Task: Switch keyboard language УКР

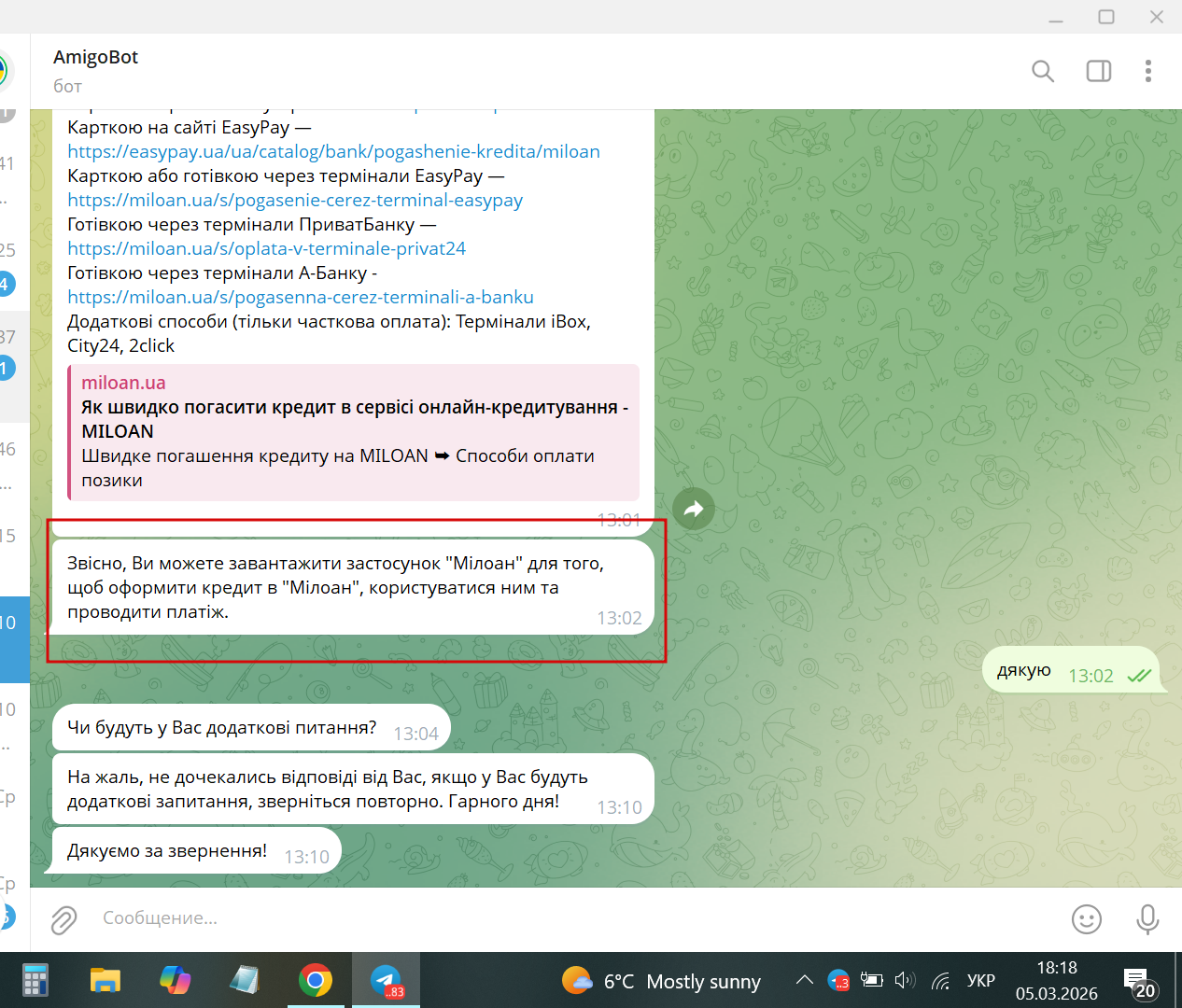Action: tap(981, 980)
